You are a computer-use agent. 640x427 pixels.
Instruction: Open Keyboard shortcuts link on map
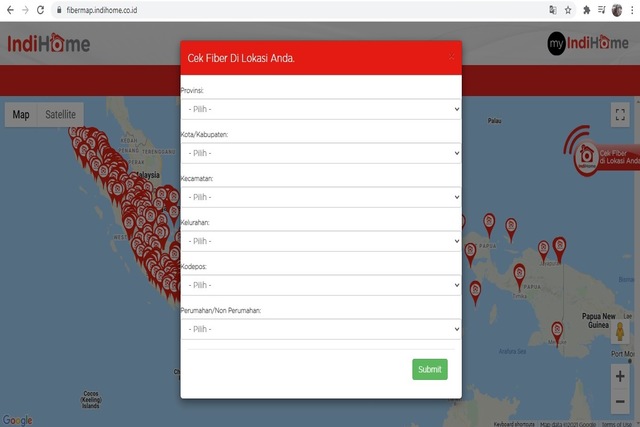point(514,424)
